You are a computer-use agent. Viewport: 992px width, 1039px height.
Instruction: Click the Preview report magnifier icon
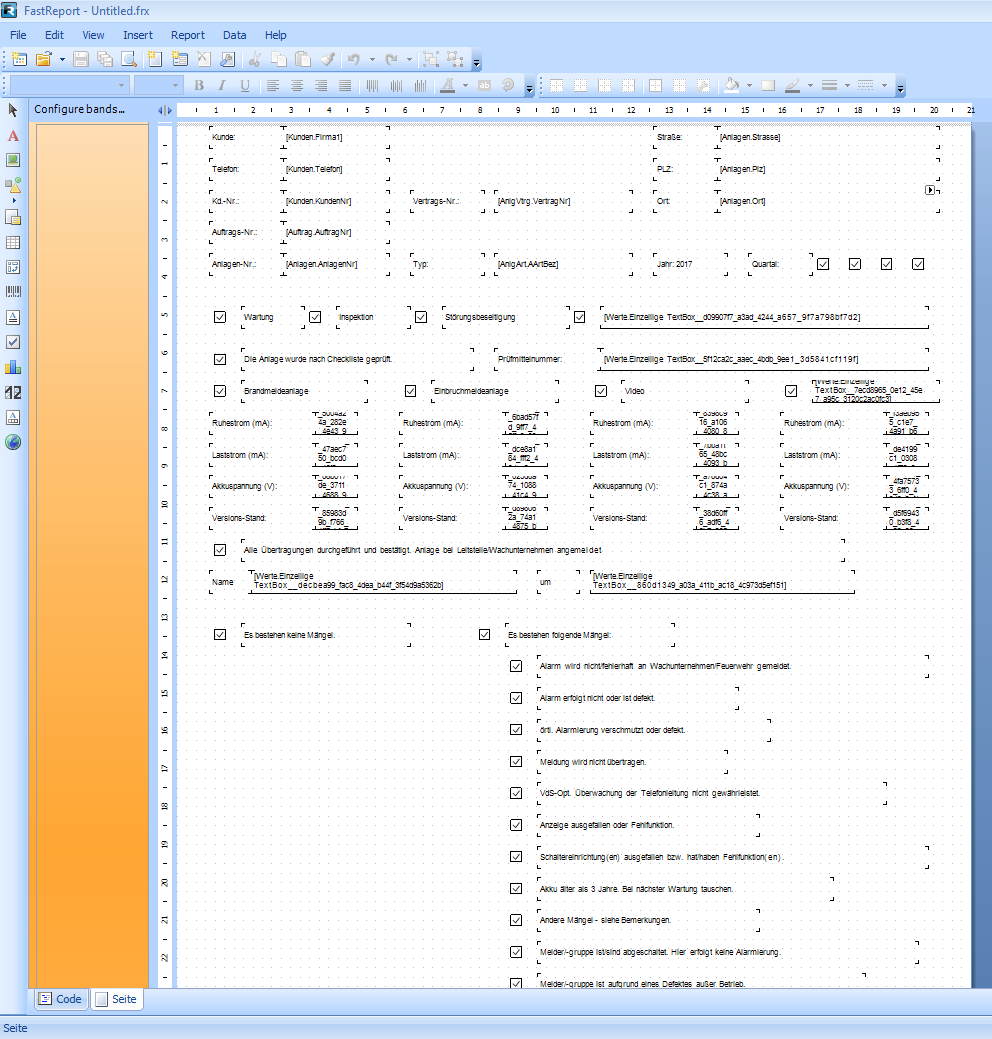[x=128, y=59]
